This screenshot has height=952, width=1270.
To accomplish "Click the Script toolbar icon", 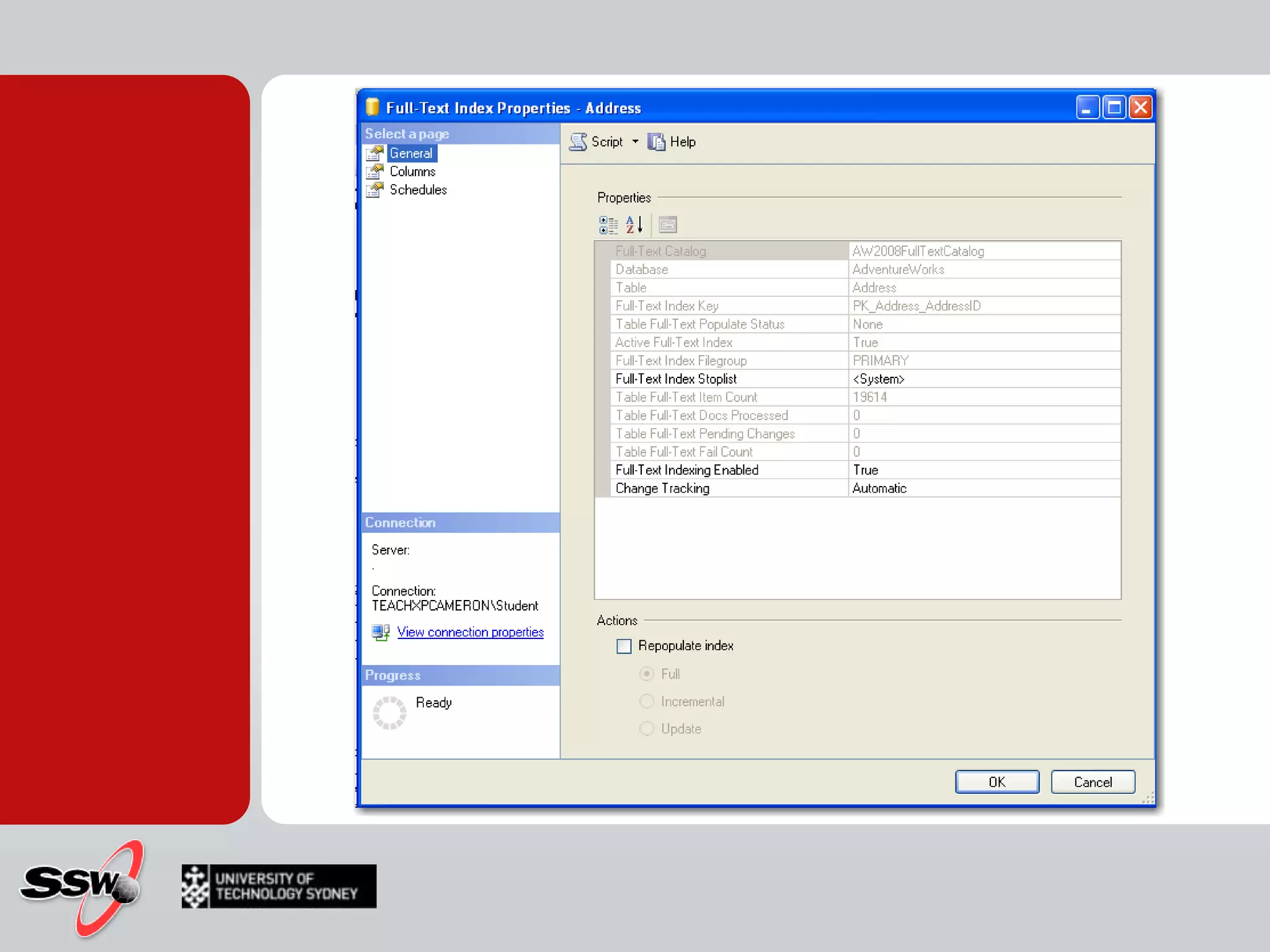I will 579,142.
